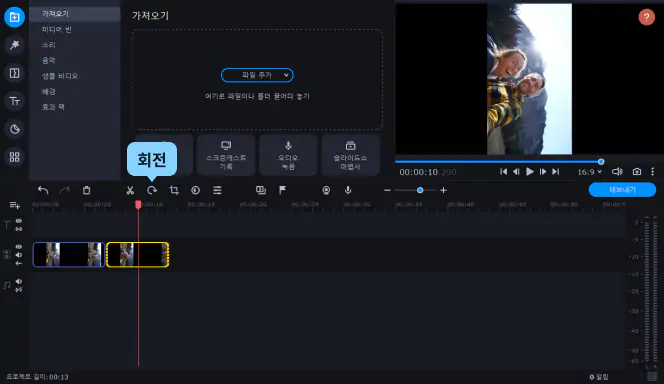Select the scissors Split tool

click(x=130, y=191)
